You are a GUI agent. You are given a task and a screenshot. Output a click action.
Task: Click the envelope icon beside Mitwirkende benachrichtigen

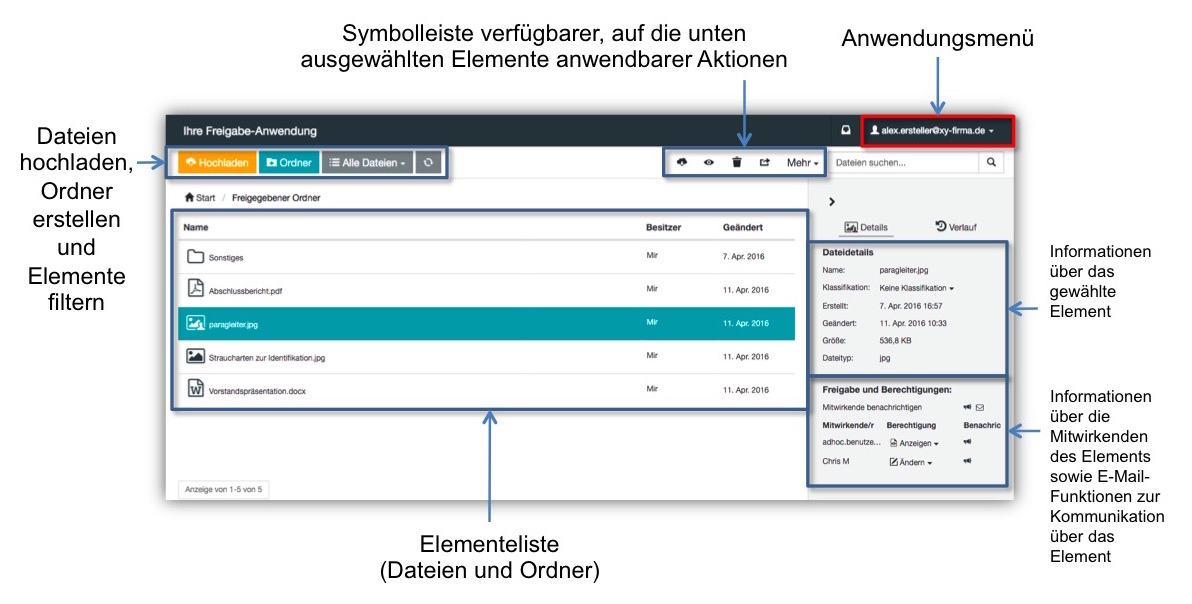pos(980,407)
